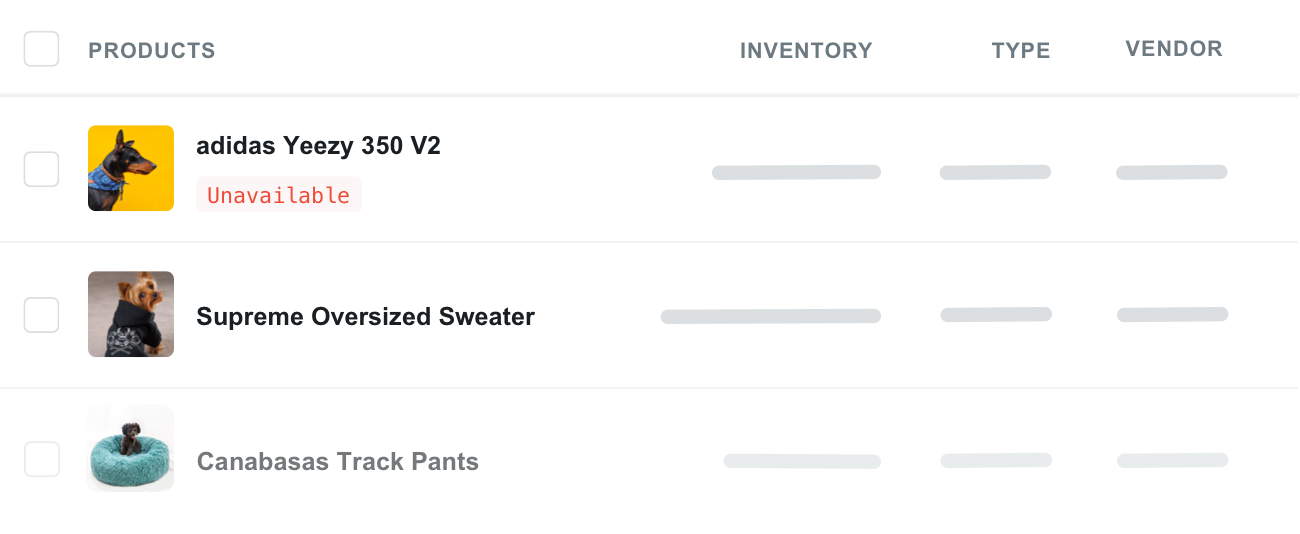Tick the Canabasas Track Pants row checkbox
1300x534 pixels.
point(41,460)
